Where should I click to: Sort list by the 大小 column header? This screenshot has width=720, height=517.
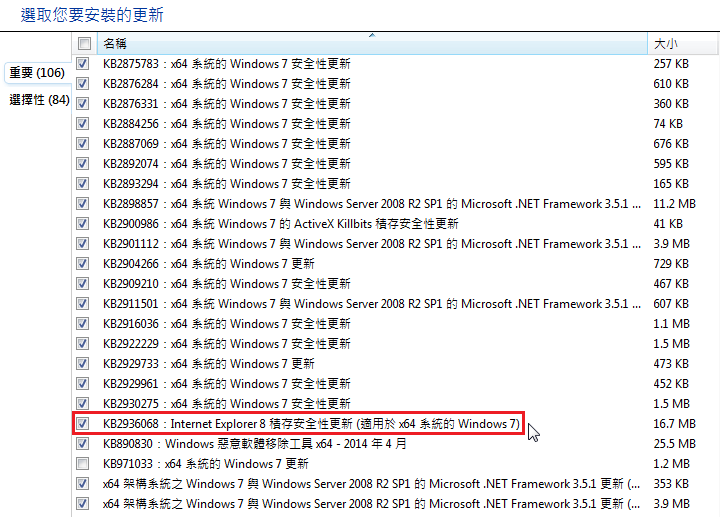(682, 44)
